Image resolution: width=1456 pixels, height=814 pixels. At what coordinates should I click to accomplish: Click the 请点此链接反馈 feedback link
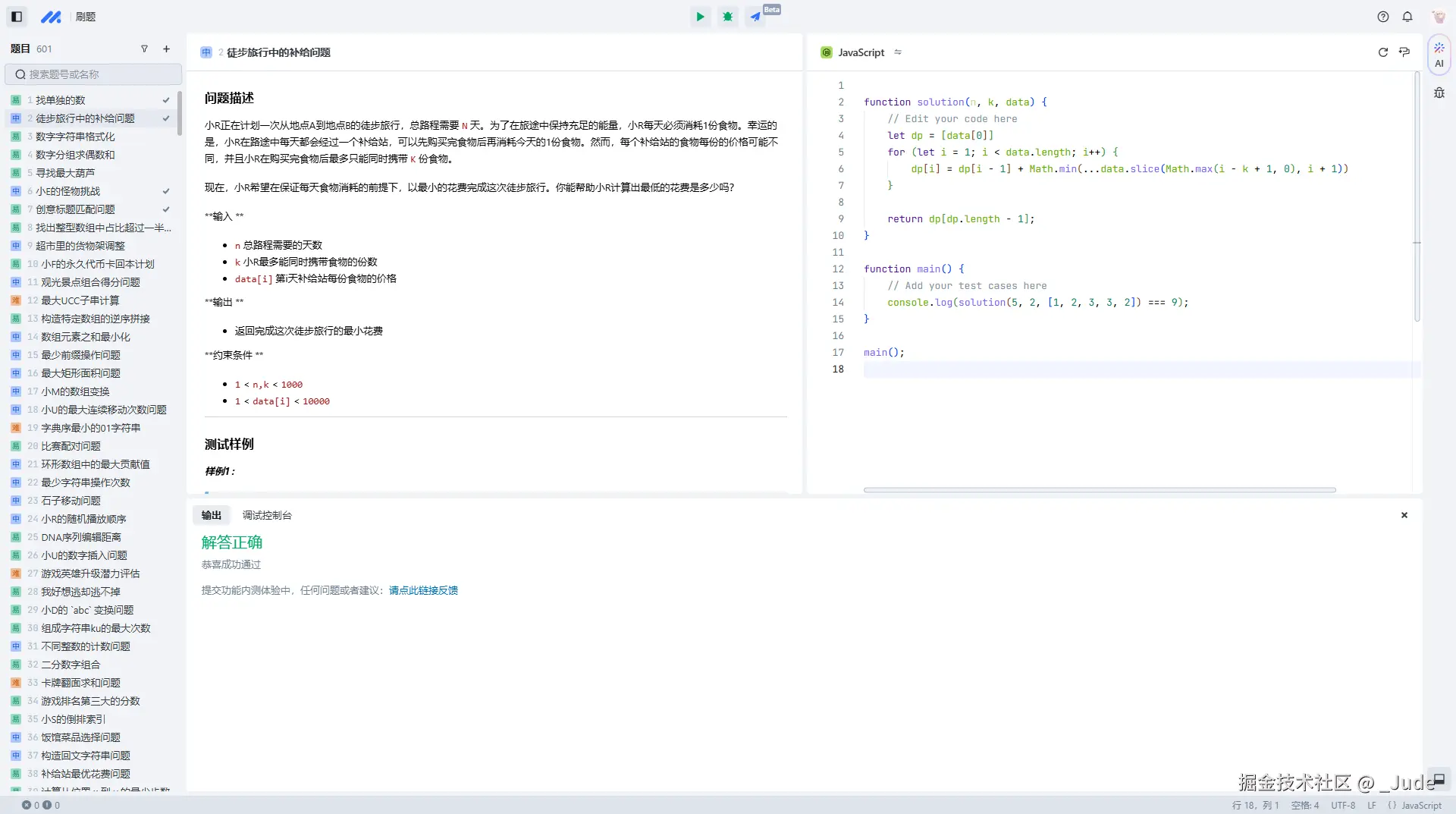[x=423, y=590]
